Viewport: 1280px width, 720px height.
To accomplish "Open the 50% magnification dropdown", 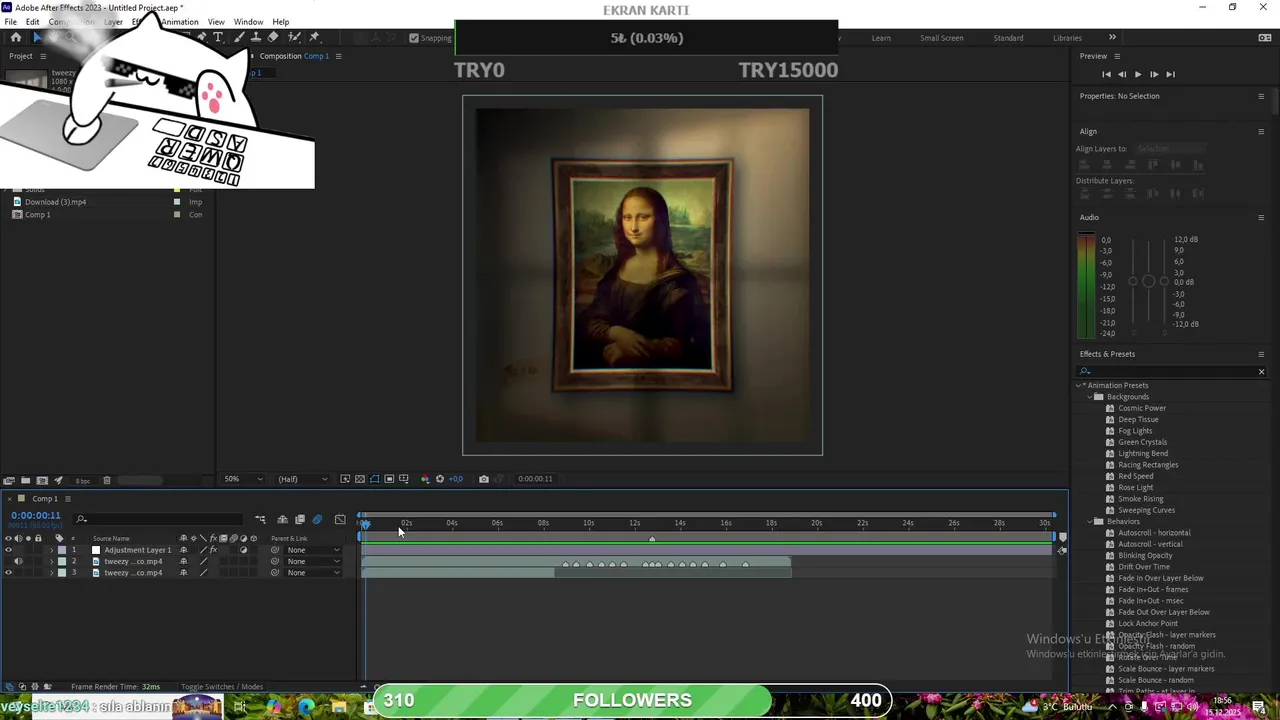I will click(244, 479).
